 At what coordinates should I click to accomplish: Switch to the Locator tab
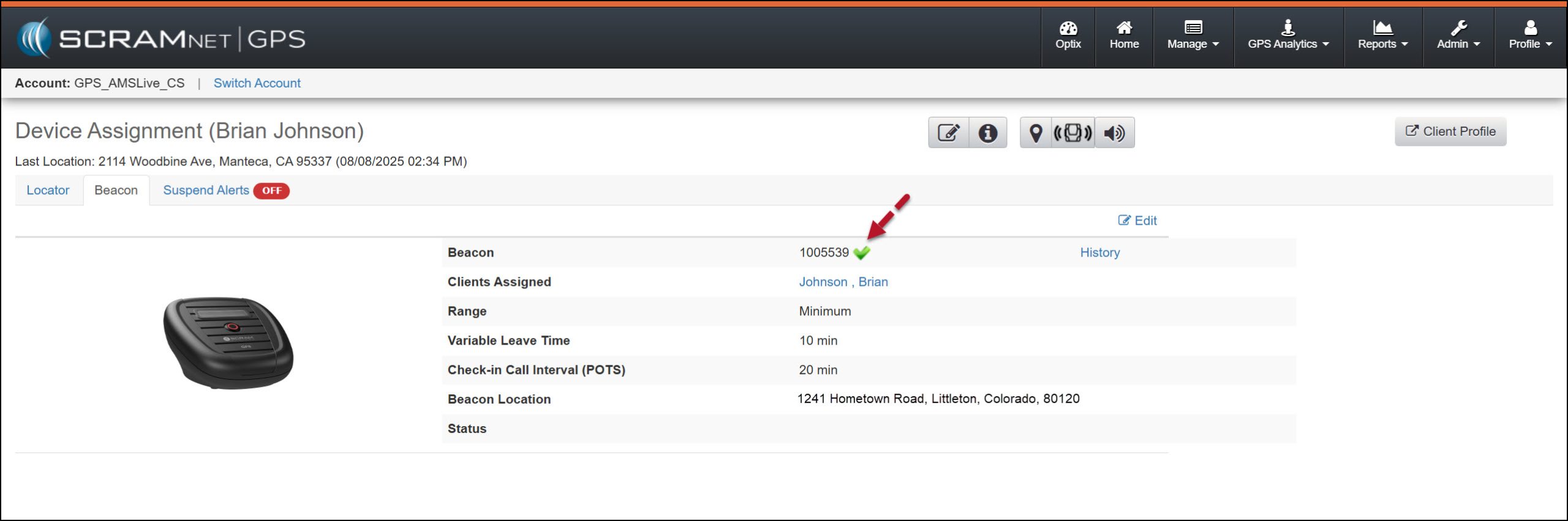(x=48, y=190)
